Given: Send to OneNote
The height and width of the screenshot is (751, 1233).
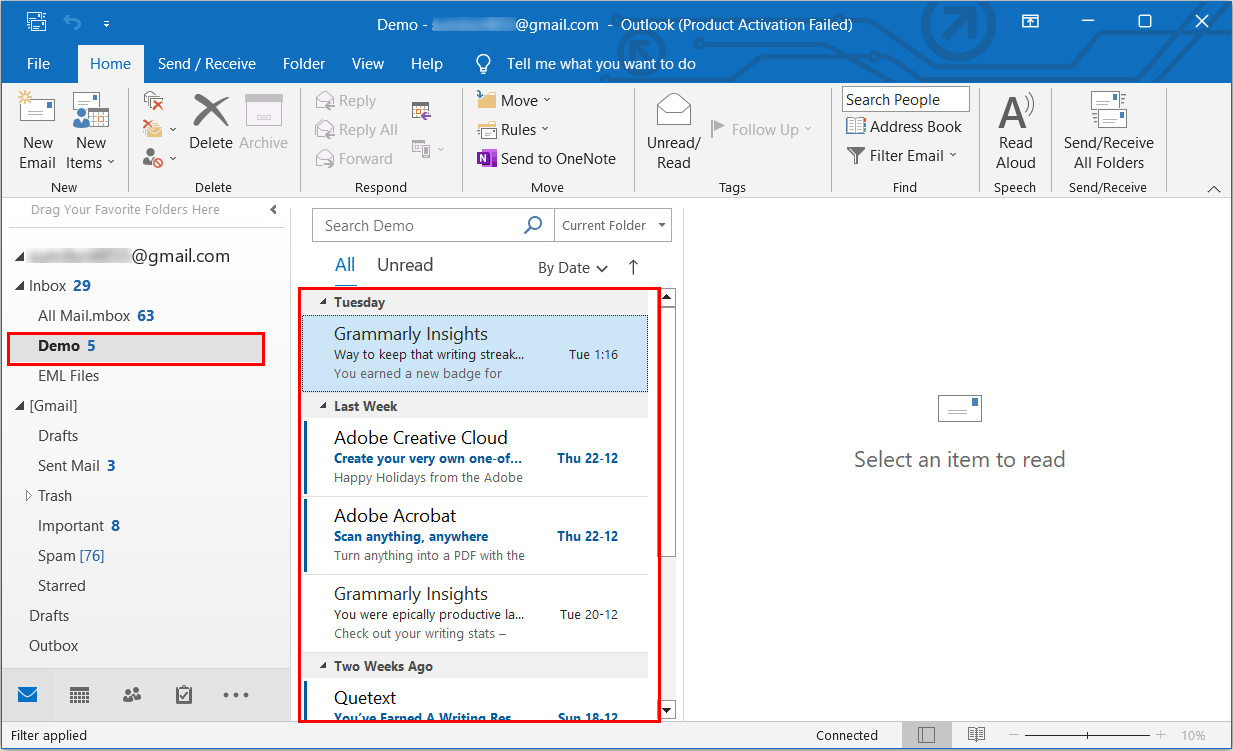Looking at the screenshot, I should coord(546,158).
